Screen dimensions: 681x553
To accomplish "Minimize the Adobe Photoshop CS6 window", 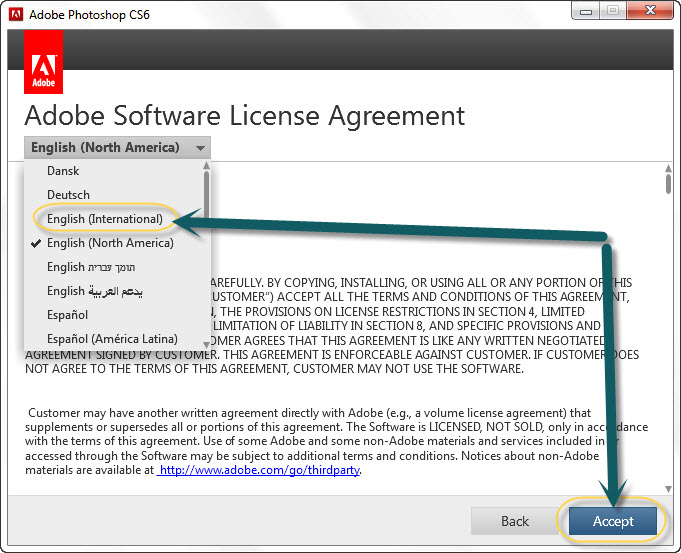I will (586, 11).
